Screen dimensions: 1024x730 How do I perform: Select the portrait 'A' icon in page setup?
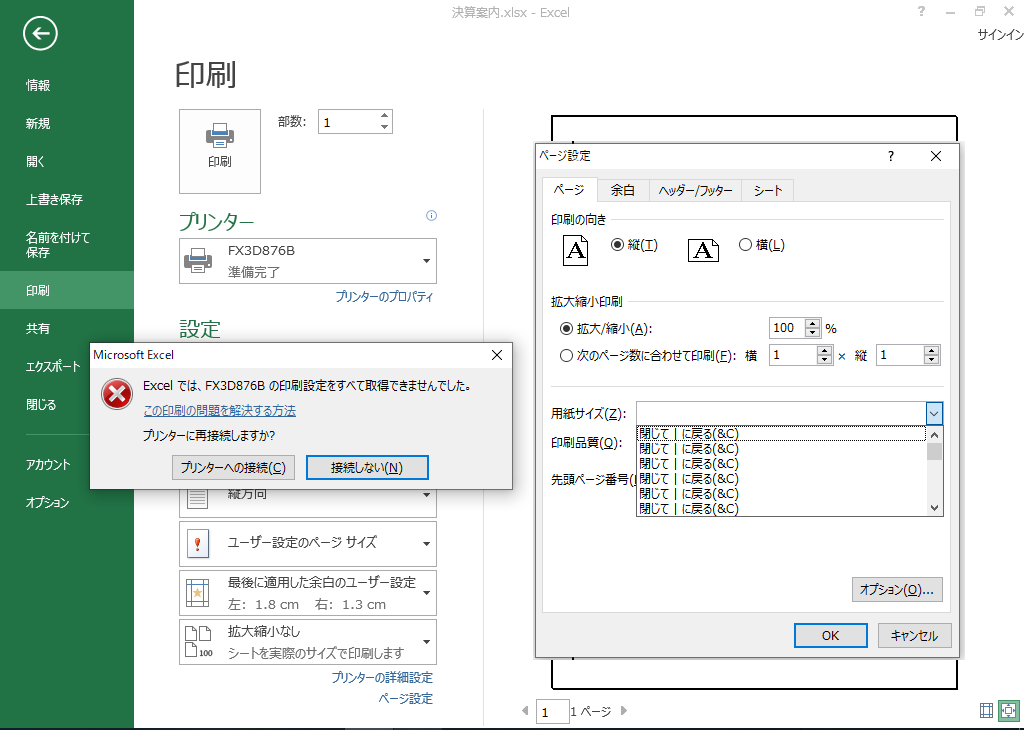(575, 250)
